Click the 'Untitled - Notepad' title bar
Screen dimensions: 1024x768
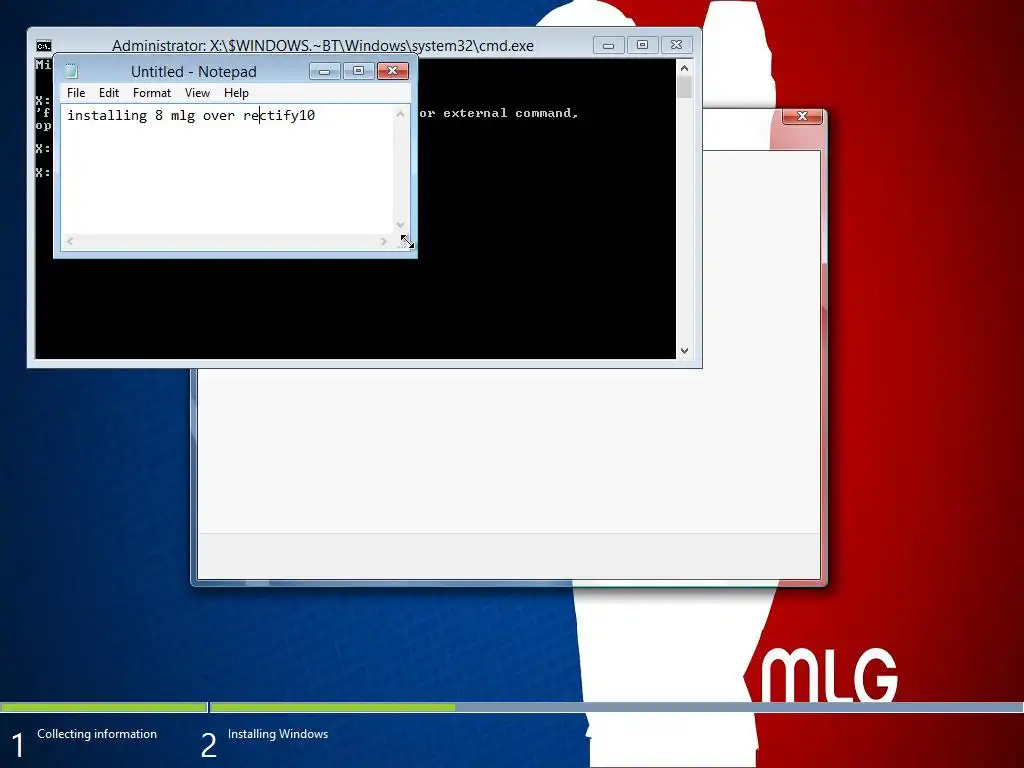(193, 71)
